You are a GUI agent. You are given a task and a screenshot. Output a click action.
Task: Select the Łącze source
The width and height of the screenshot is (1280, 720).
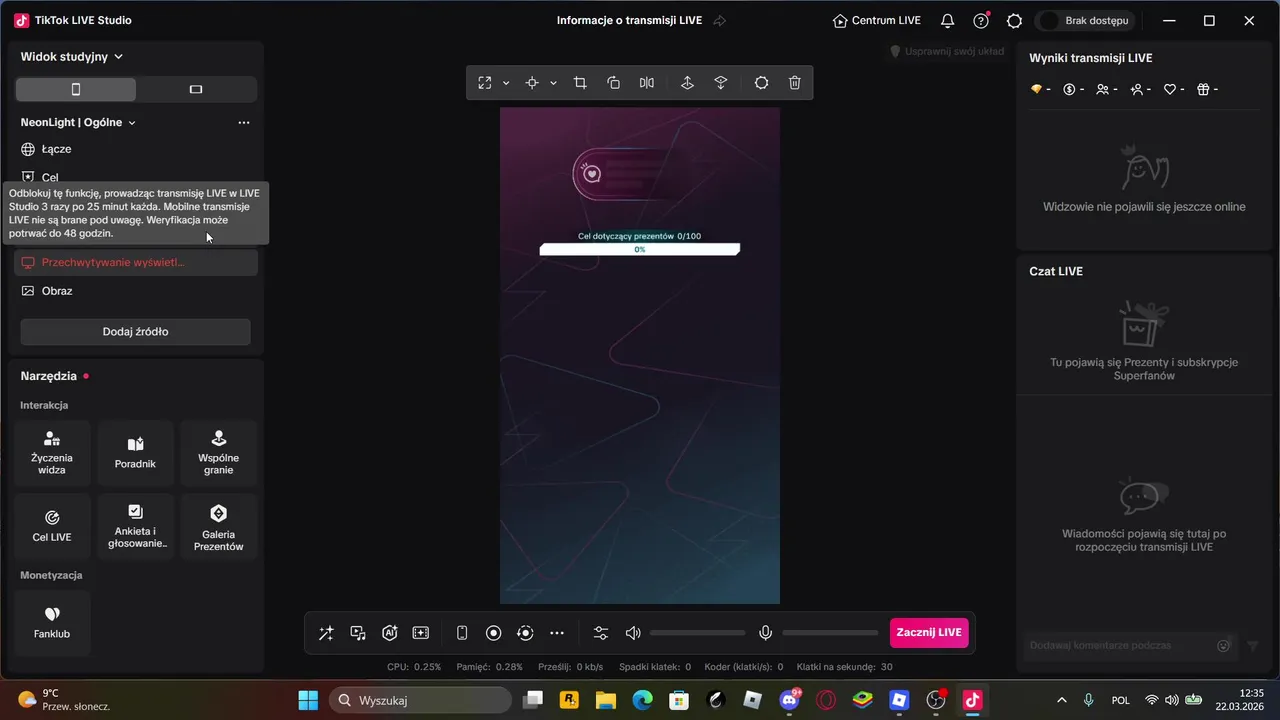click(136, 149)
